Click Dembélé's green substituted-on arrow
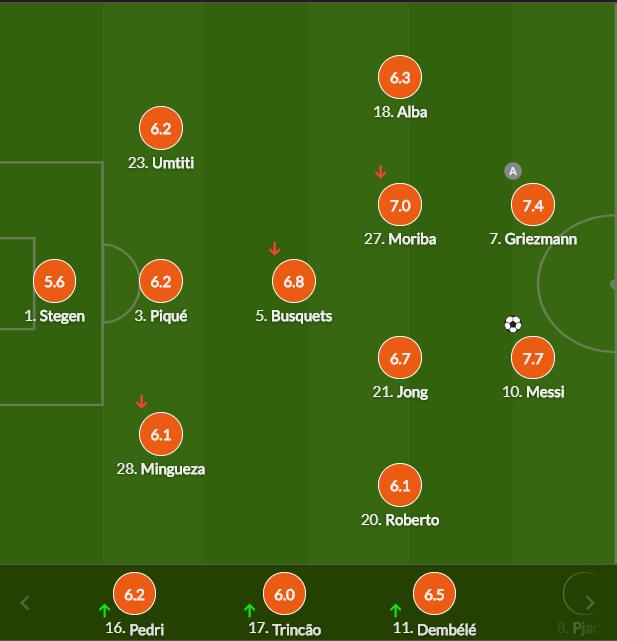 tap(395, 610)
